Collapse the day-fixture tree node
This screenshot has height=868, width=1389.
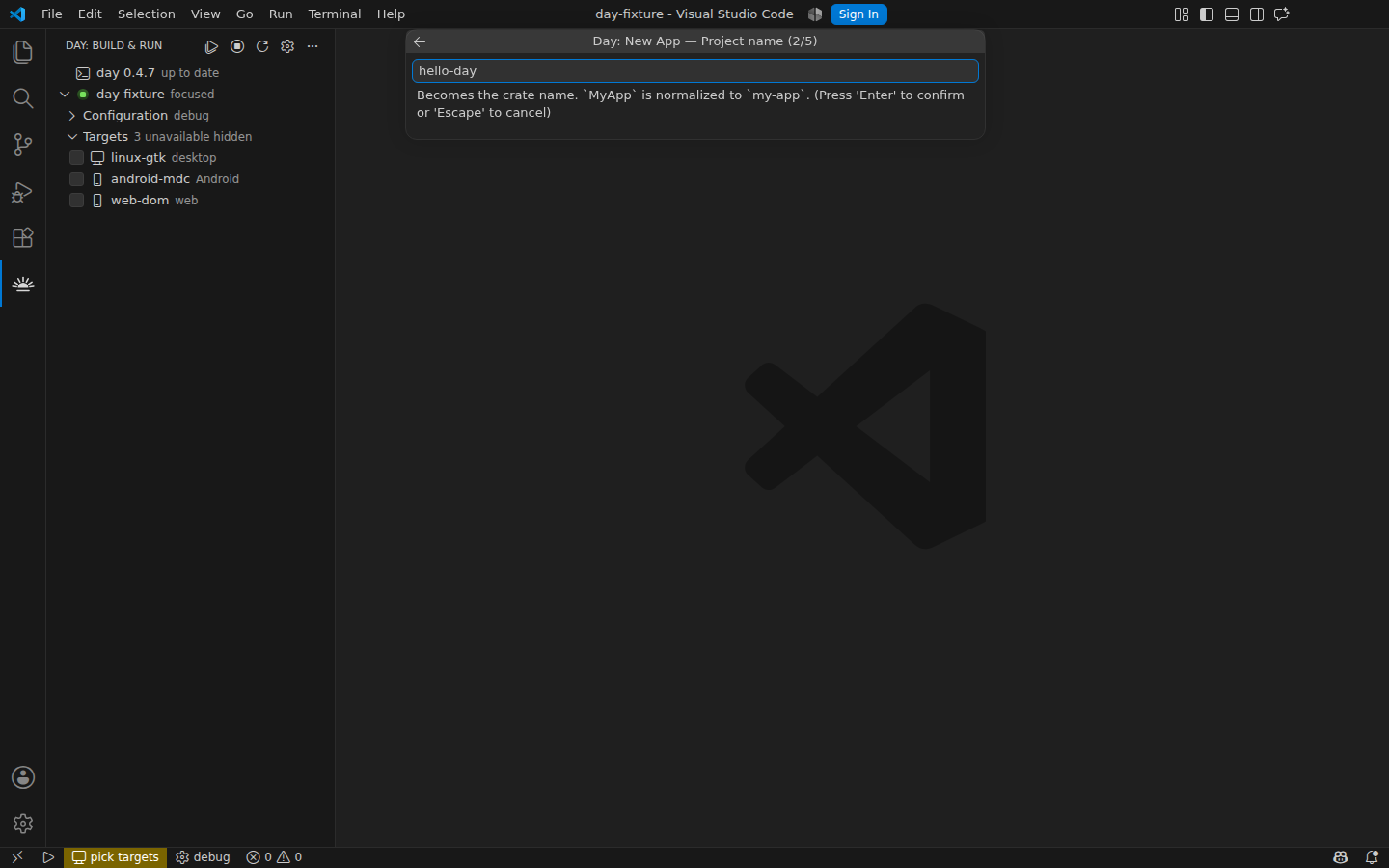(65, 95)
